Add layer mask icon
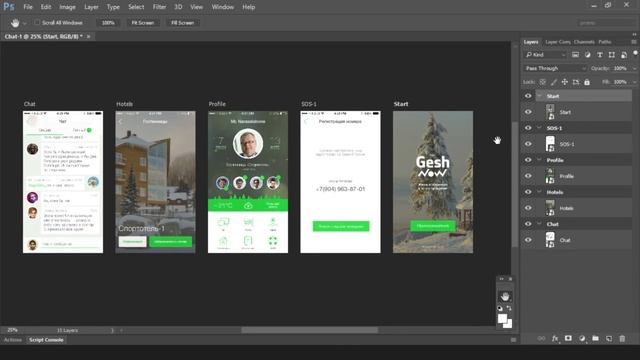 (568, 338)
